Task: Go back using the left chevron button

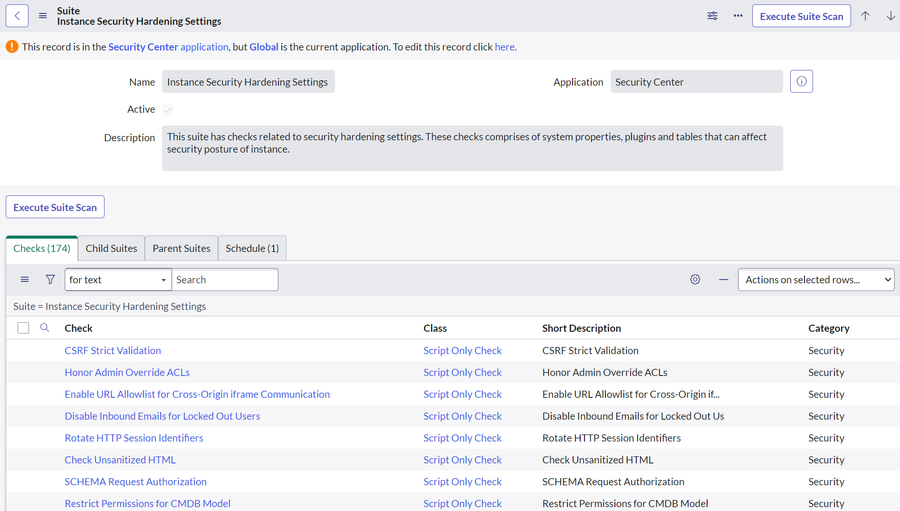Action: point(17,16)
